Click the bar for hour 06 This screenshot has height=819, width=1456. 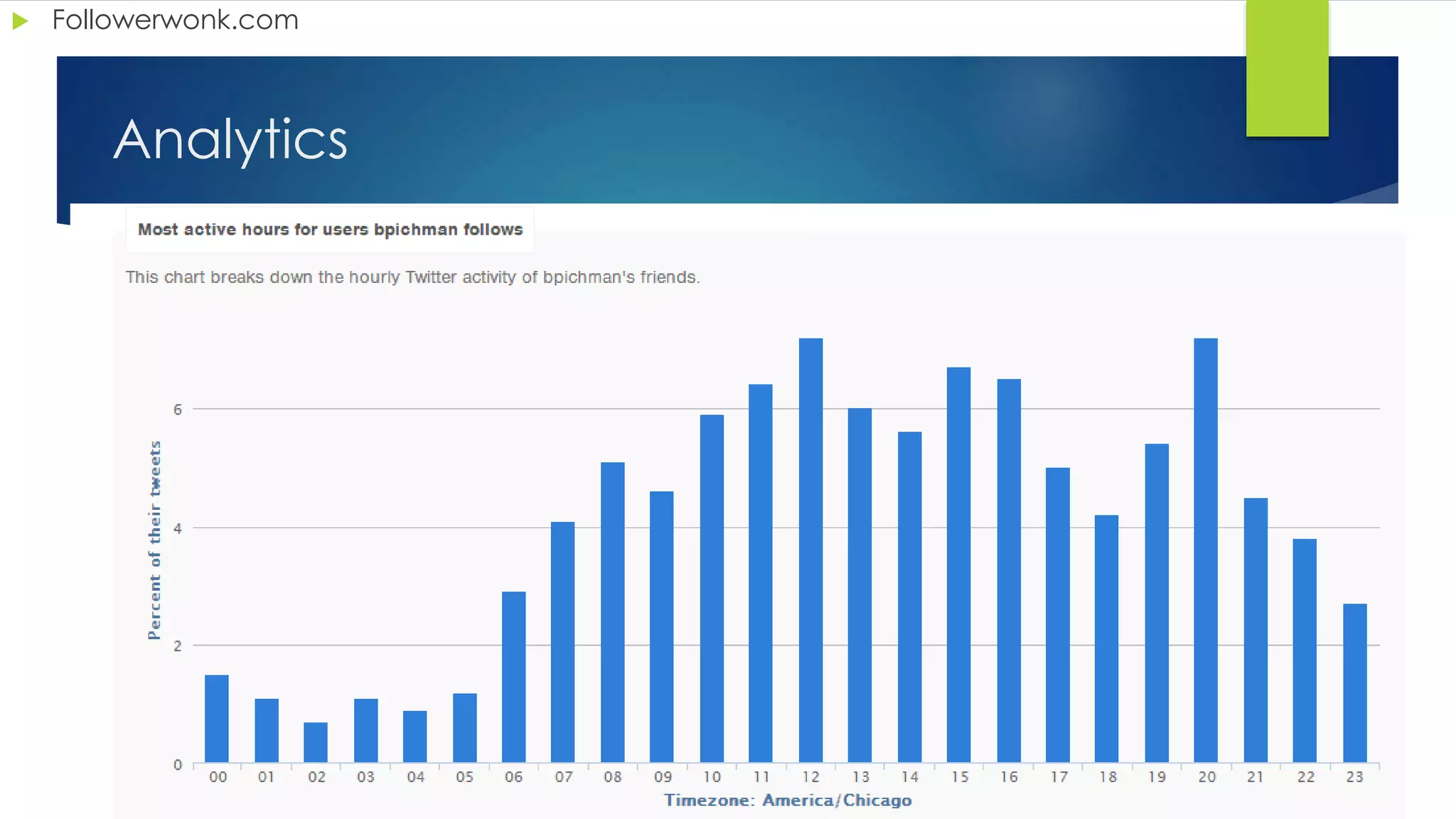tap(513, 677)
